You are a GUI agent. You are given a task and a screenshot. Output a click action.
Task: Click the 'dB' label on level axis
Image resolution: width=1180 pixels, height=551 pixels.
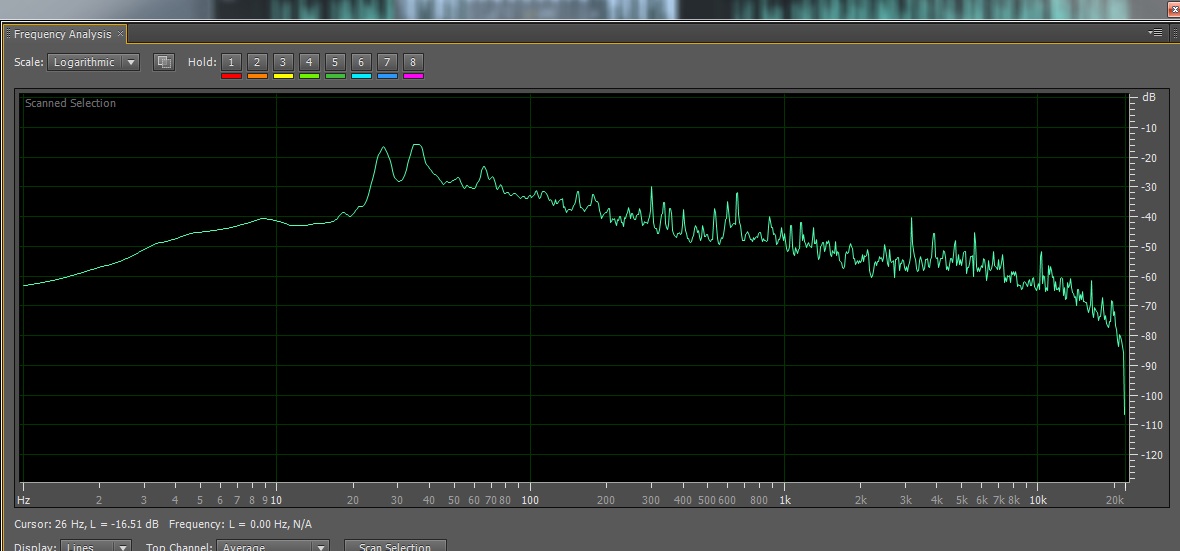pos(1148,98)
